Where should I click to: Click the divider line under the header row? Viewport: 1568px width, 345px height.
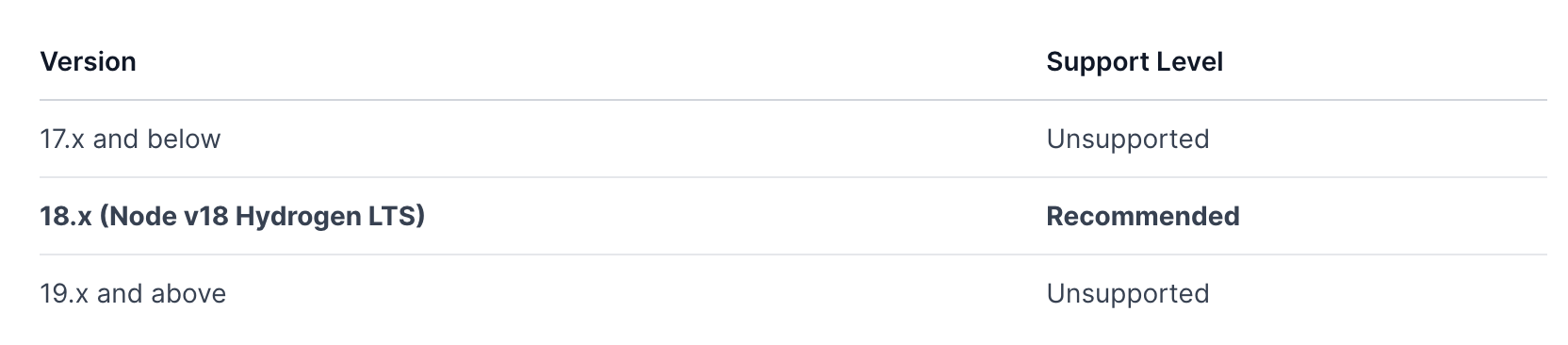[x=792, y=100]
